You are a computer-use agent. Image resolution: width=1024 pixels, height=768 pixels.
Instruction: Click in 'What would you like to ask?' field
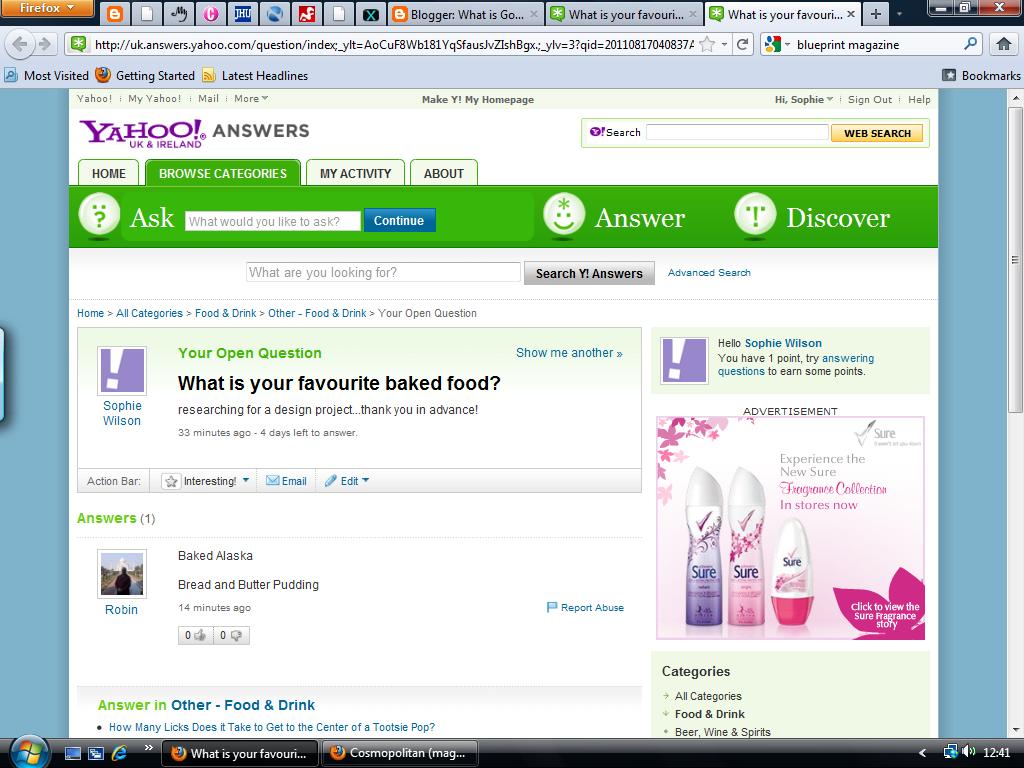click(272, 221)
